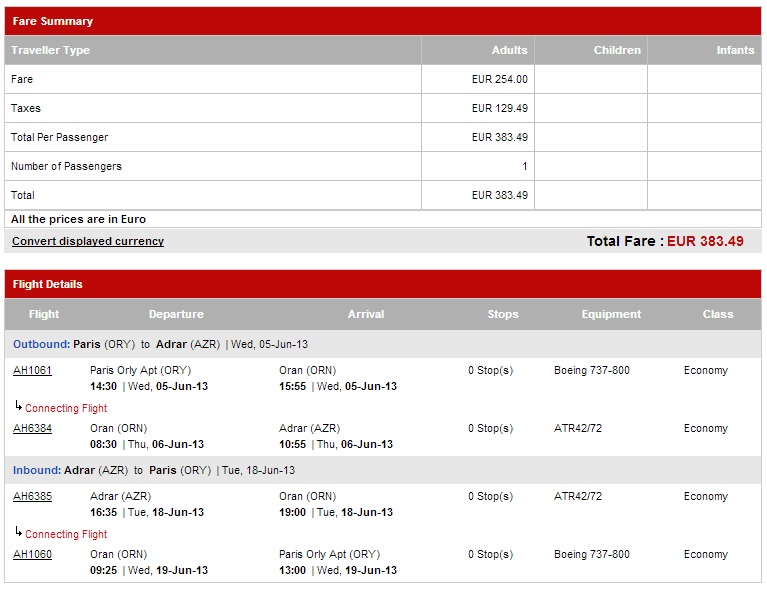Click the Fare Summary red header

383,21
